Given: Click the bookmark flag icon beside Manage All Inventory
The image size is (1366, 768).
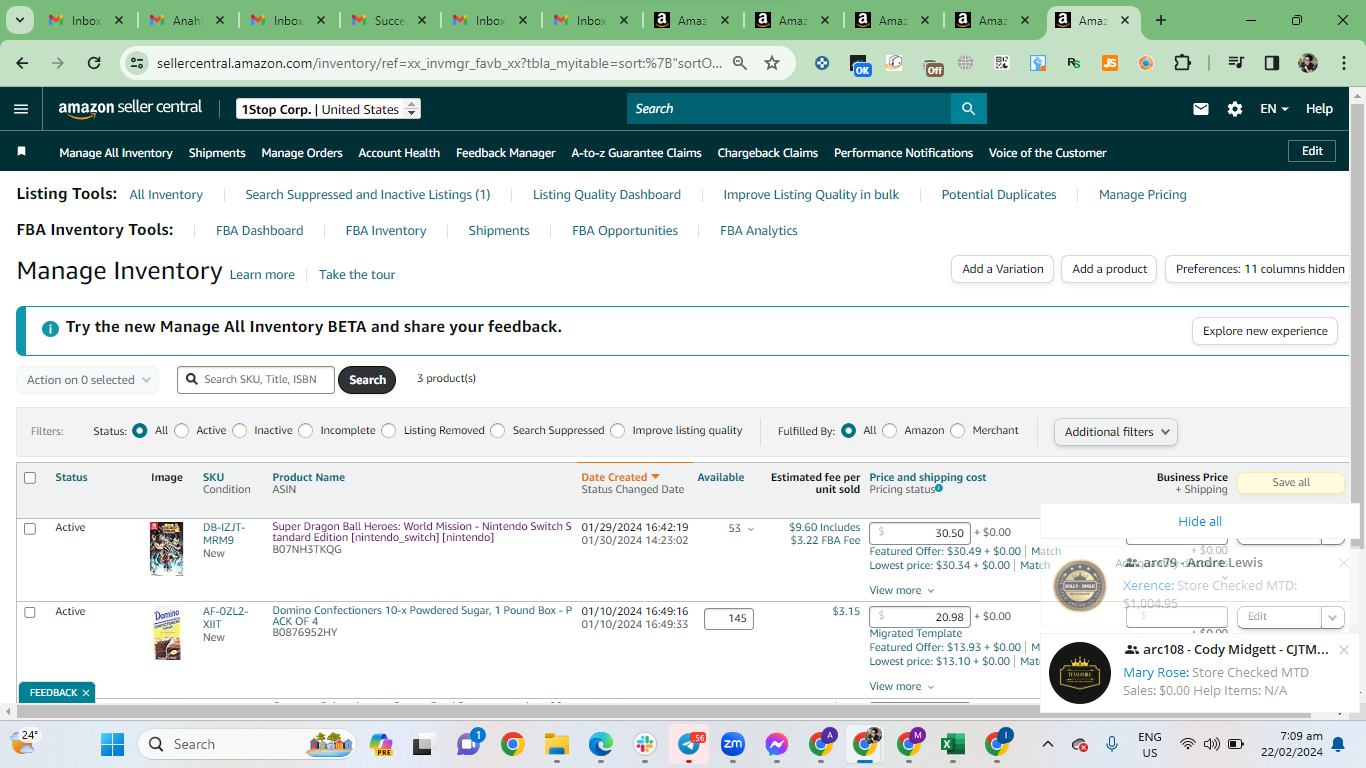Looking at the screenshot, I should (x=22, y=152).
